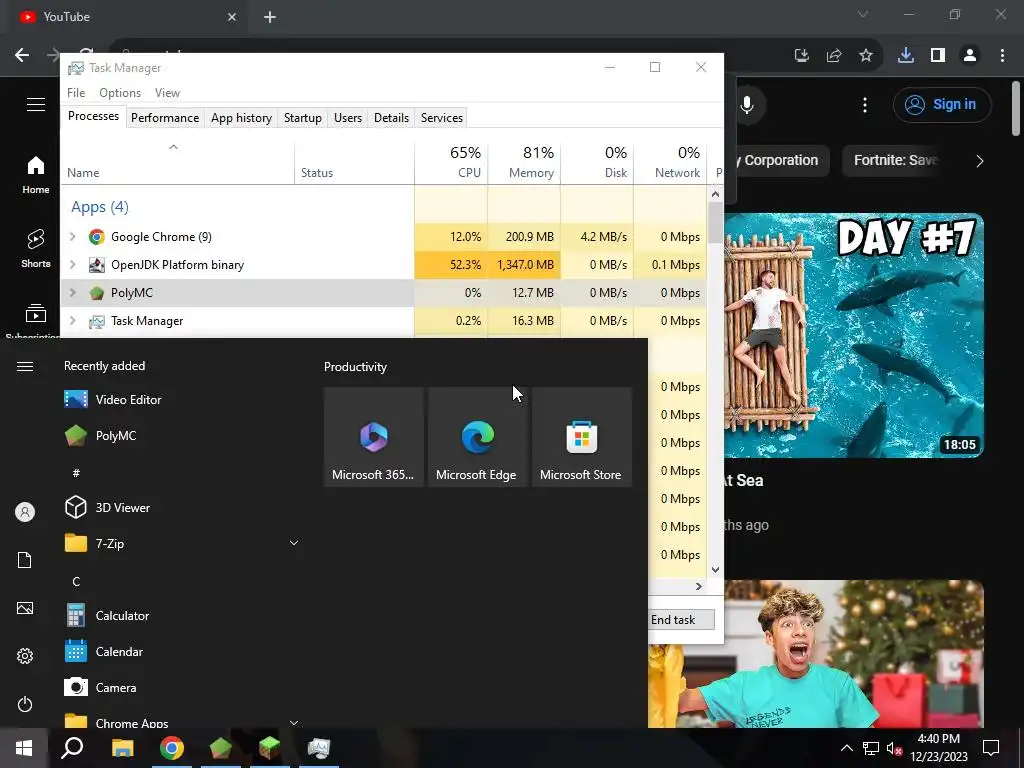Open Video Editor from Recently added
This screenshot has width=1024, height=768.
click(x=112, y=399)
